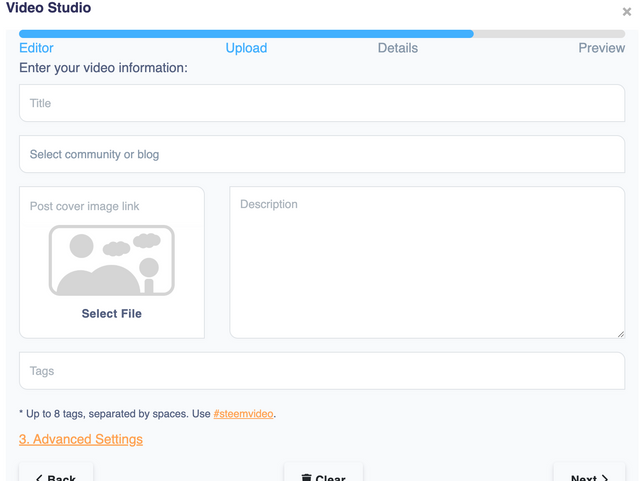Go to the Upload step

246,48
